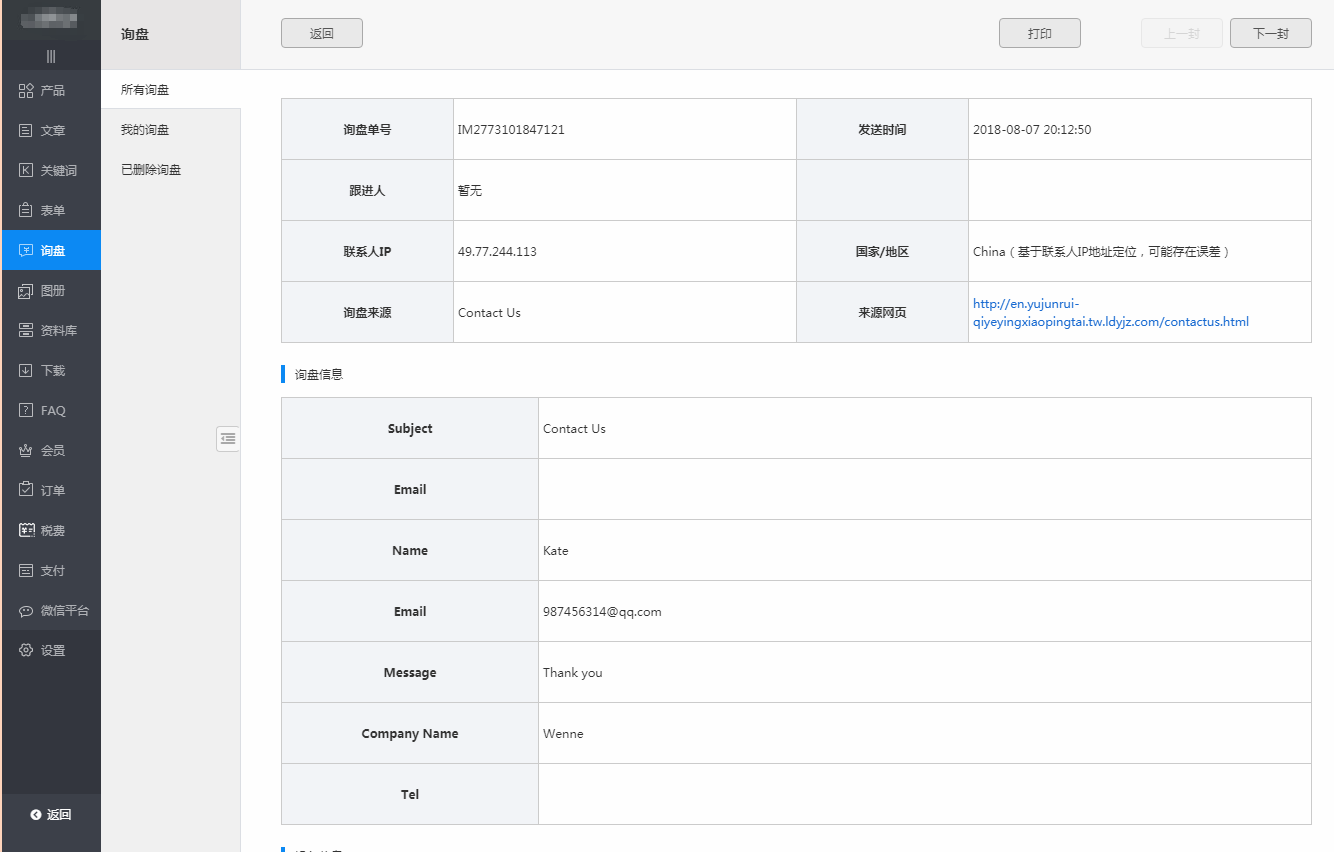The width and height of the screenshot is (1334, 852).
Task: Select the Keywords (关键词) icon
Action: tap(27, 171)
